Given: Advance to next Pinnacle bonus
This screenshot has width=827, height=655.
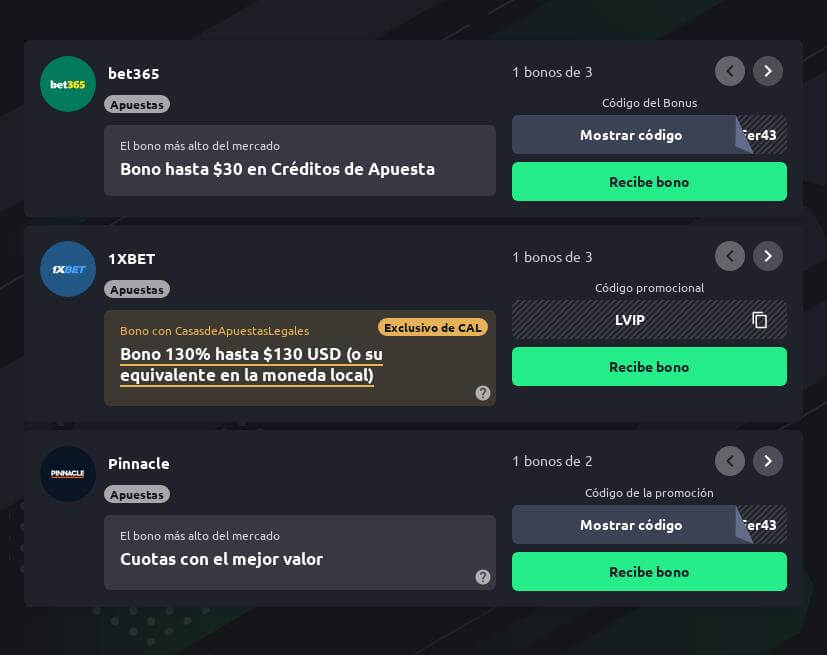Looking at the screenshot, I should [768, 461].
